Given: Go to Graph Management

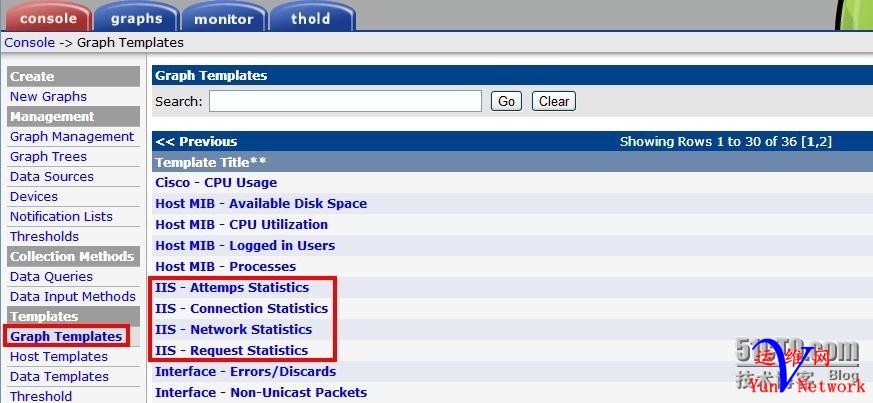Looking at the screenshot, I should pyautogui.click(x=72, y=136).
